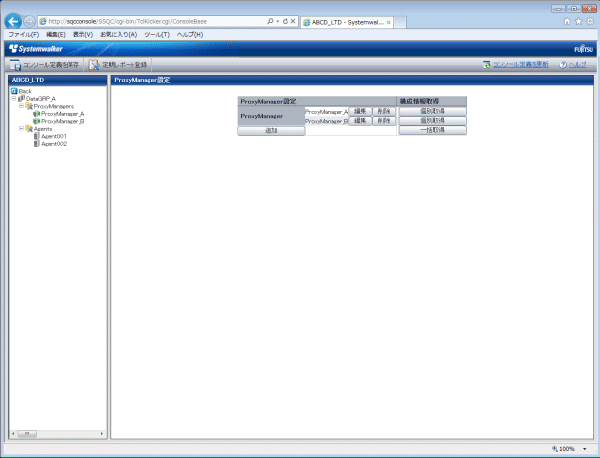Image resolution: width=600 pixels, height=458 pixels.
Task: Click 編集 button for ProxyManager_A
Action: pyautogui.click(x=360, y=111)
